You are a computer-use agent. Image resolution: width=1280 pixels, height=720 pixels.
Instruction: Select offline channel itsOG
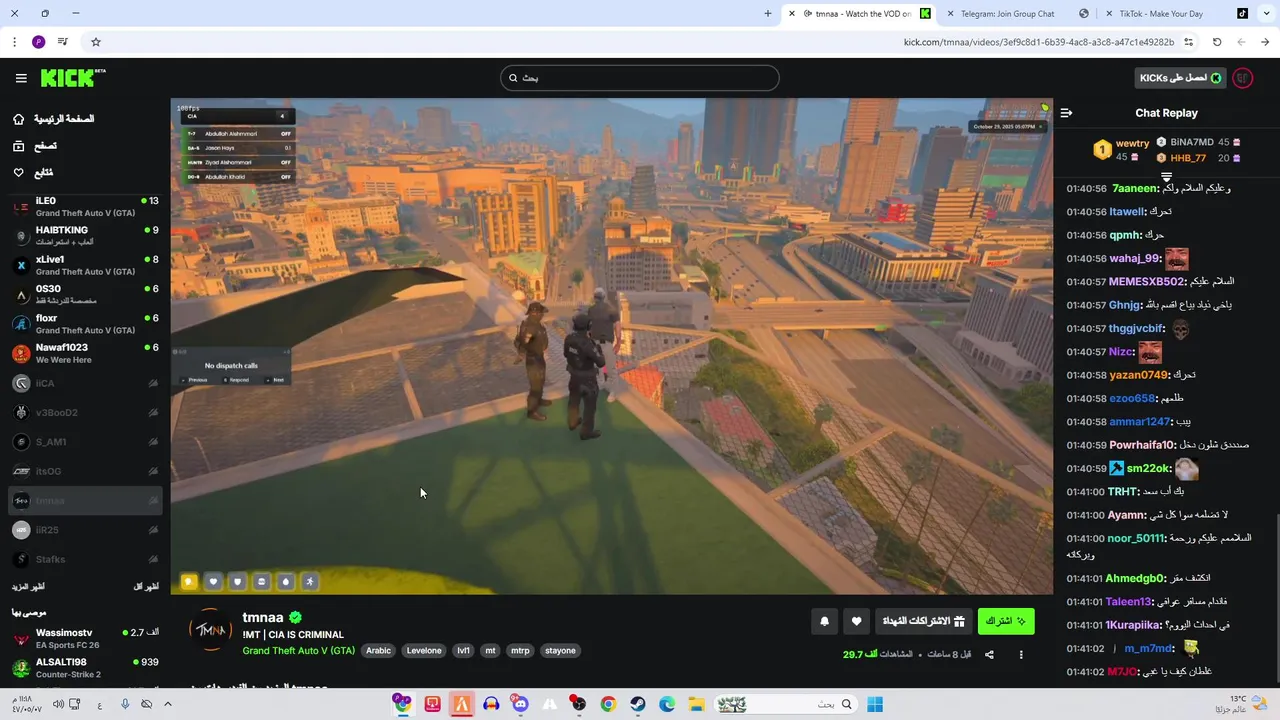pyautogui.click(x=85, y=471)
